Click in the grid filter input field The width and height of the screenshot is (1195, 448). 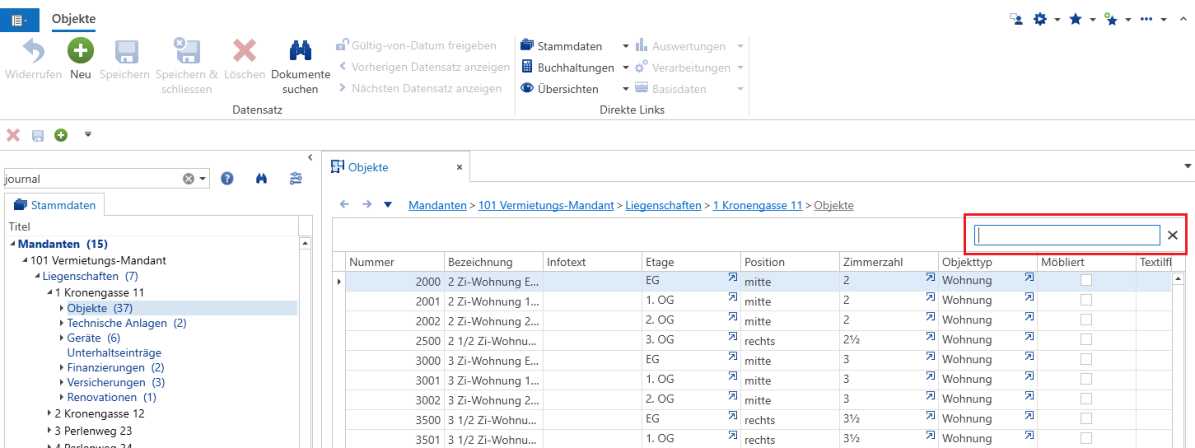(x=1068, y=235)
